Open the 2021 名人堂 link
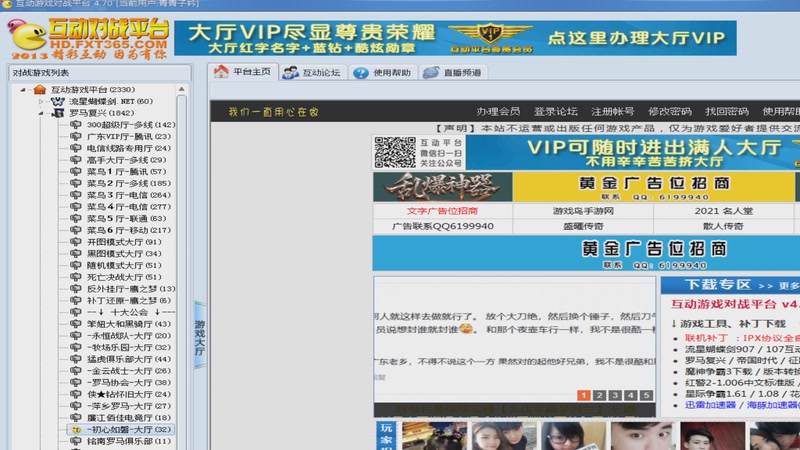800x450 pixels. coord(723,211)
